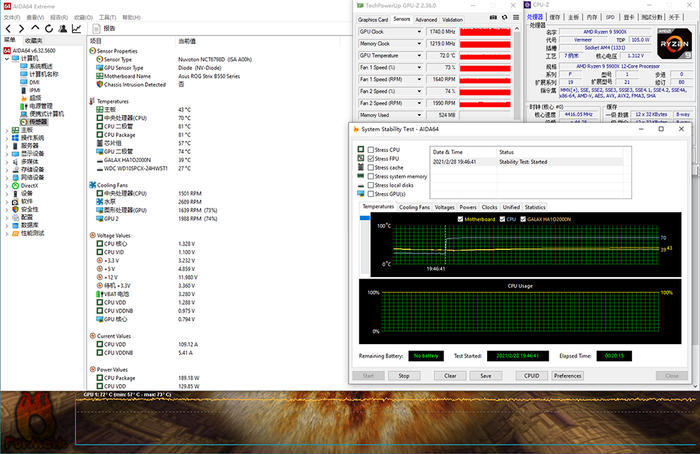The width and height of the screenshot is (700, 454).
Task: Go forward with AIDA64 toolbar right arrow
Action: 21,29
